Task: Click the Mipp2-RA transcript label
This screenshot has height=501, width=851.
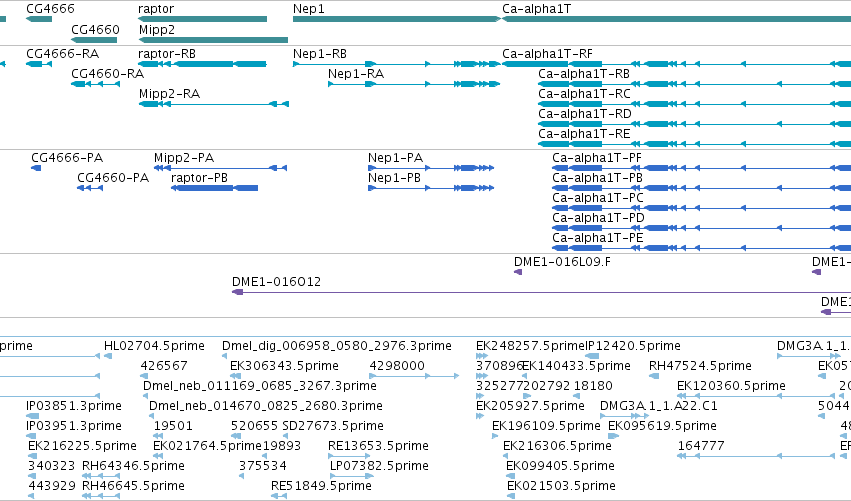Action: [169, 94]
